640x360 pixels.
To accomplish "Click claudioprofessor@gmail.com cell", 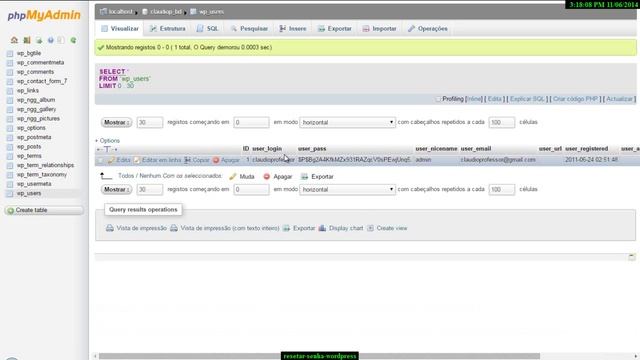I will [x=498, y=160].
